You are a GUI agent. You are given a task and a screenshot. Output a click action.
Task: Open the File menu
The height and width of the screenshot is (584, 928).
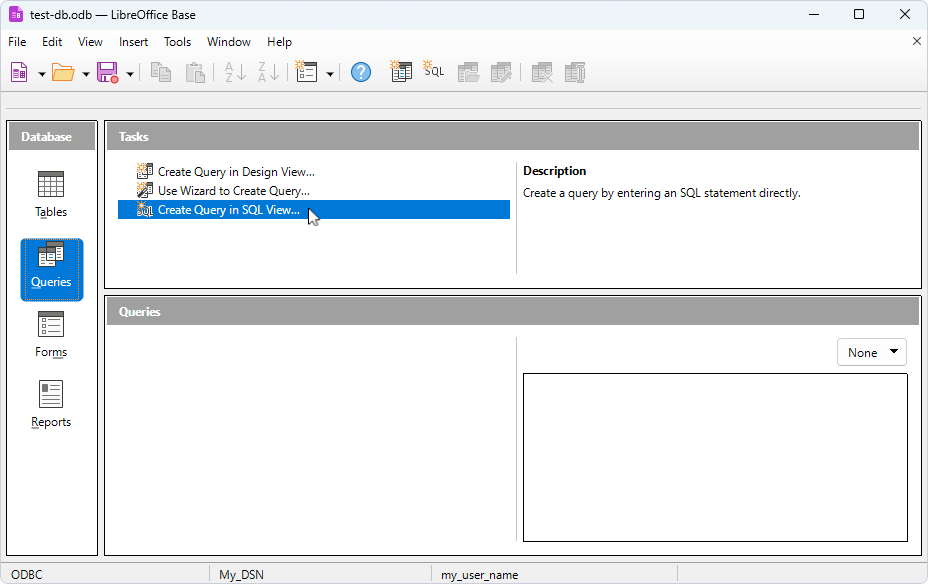tap(17, 42)
